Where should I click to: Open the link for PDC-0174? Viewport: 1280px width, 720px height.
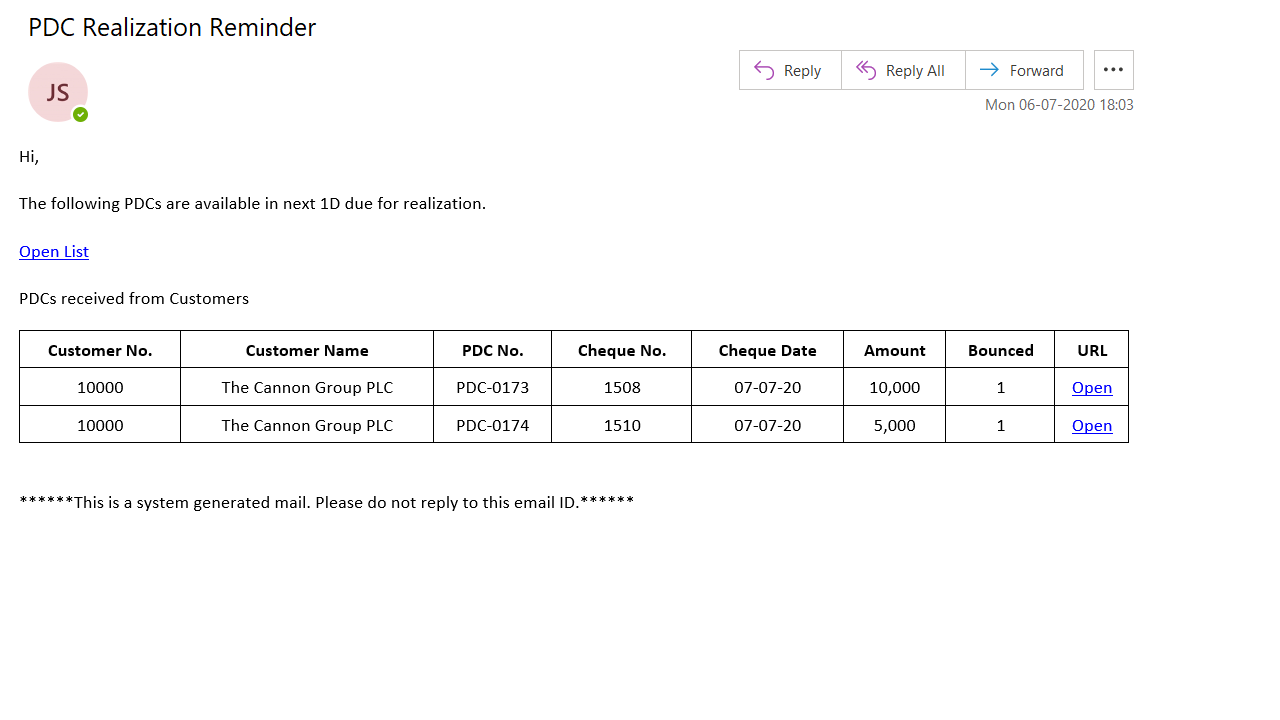pos(1092,425)
